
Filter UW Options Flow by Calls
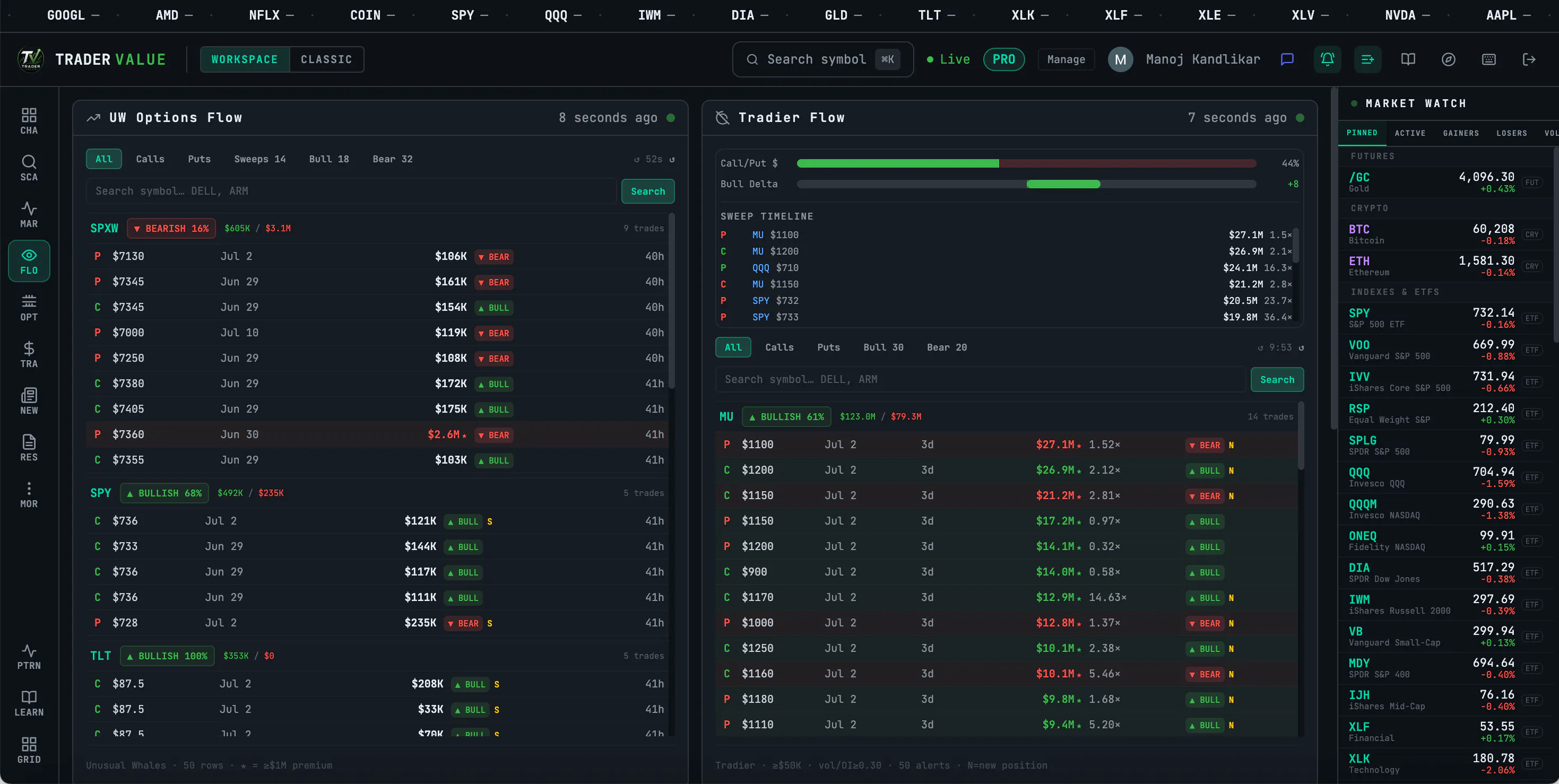pos(150,159)
